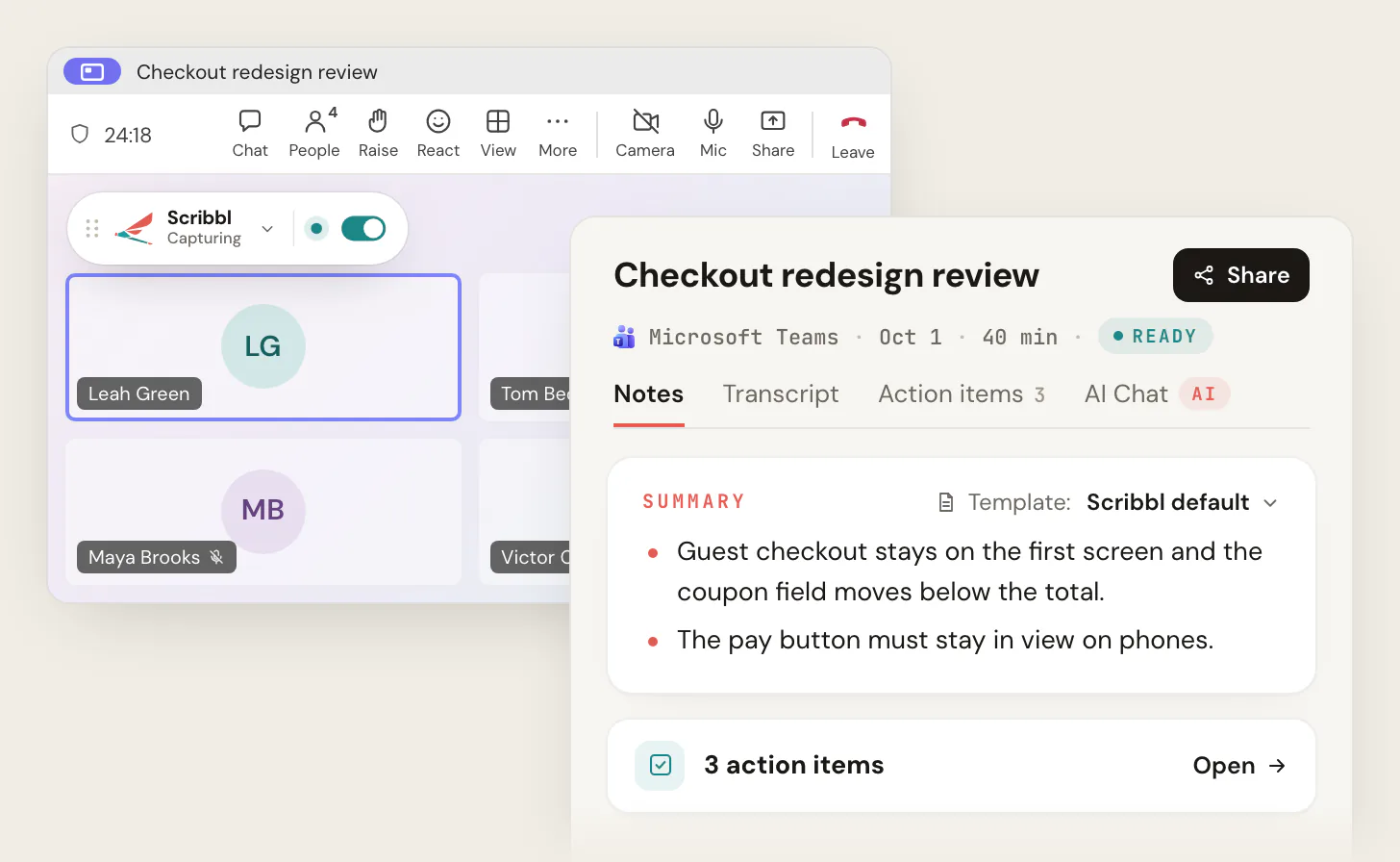Select Tom's video tile
The height and width of the screenshot is (862, 1400).
pos(525,347)
